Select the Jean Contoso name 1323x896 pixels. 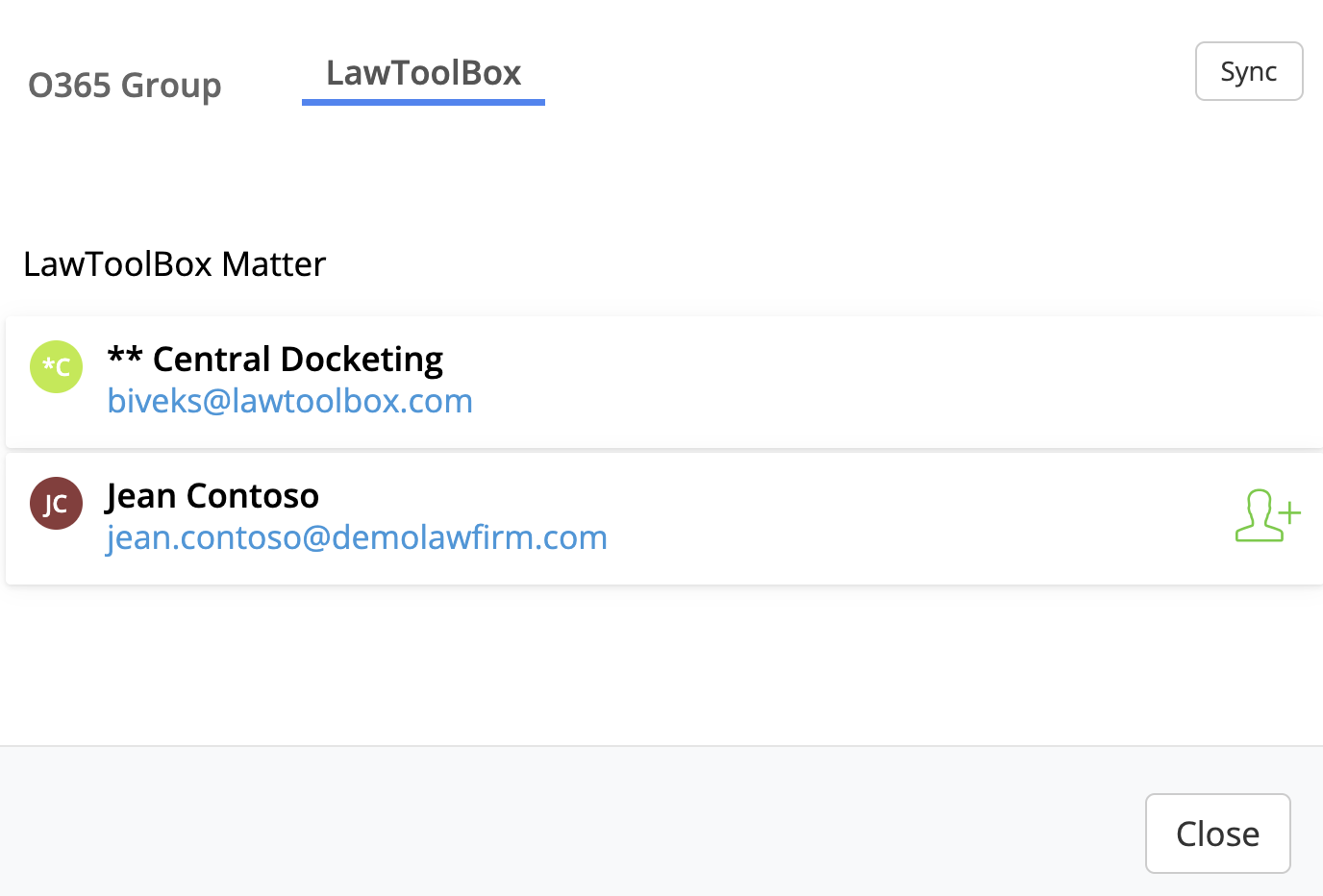pos(212,495)
